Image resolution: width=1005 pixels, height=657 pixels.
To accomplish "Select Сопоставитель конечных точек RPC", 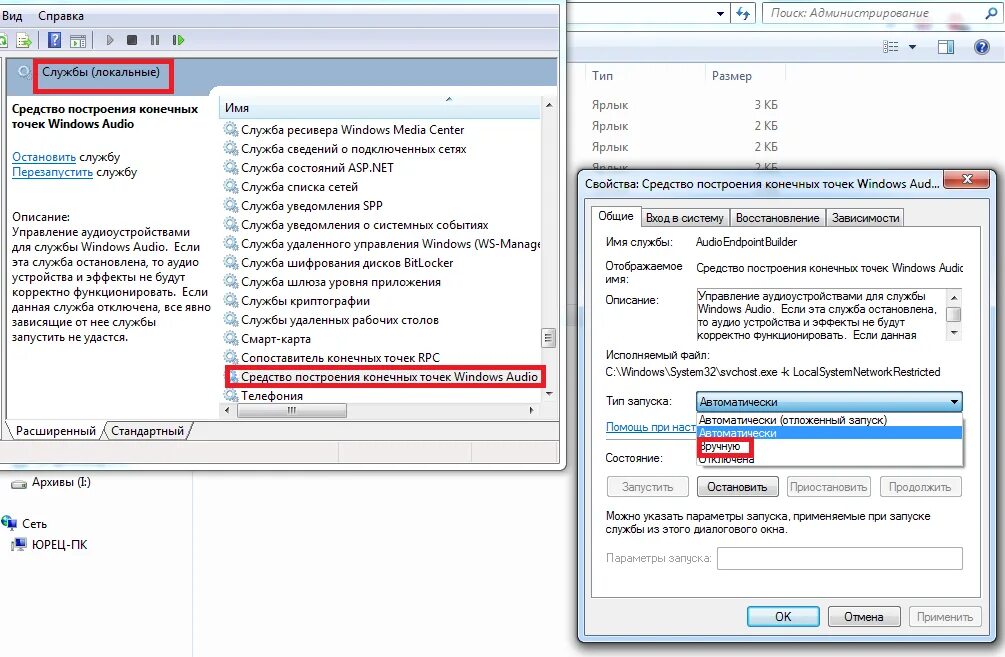I will click(x=340, y=358).
